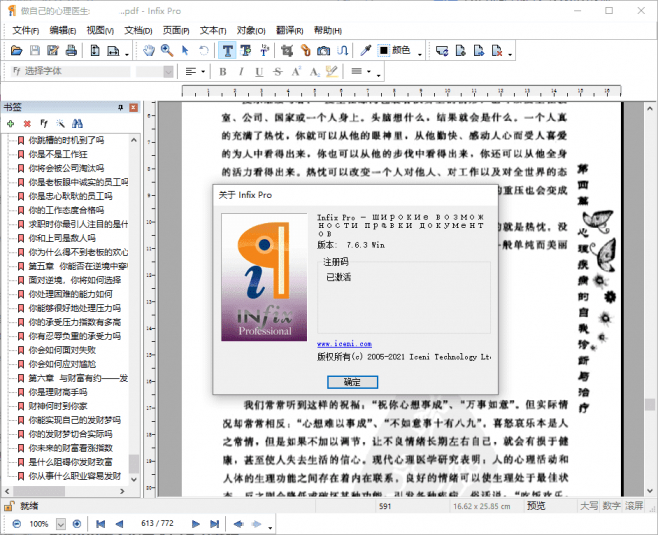Add a new bookmark with green plus
This screenshot has height=535, width=658.
pos(10,123)
